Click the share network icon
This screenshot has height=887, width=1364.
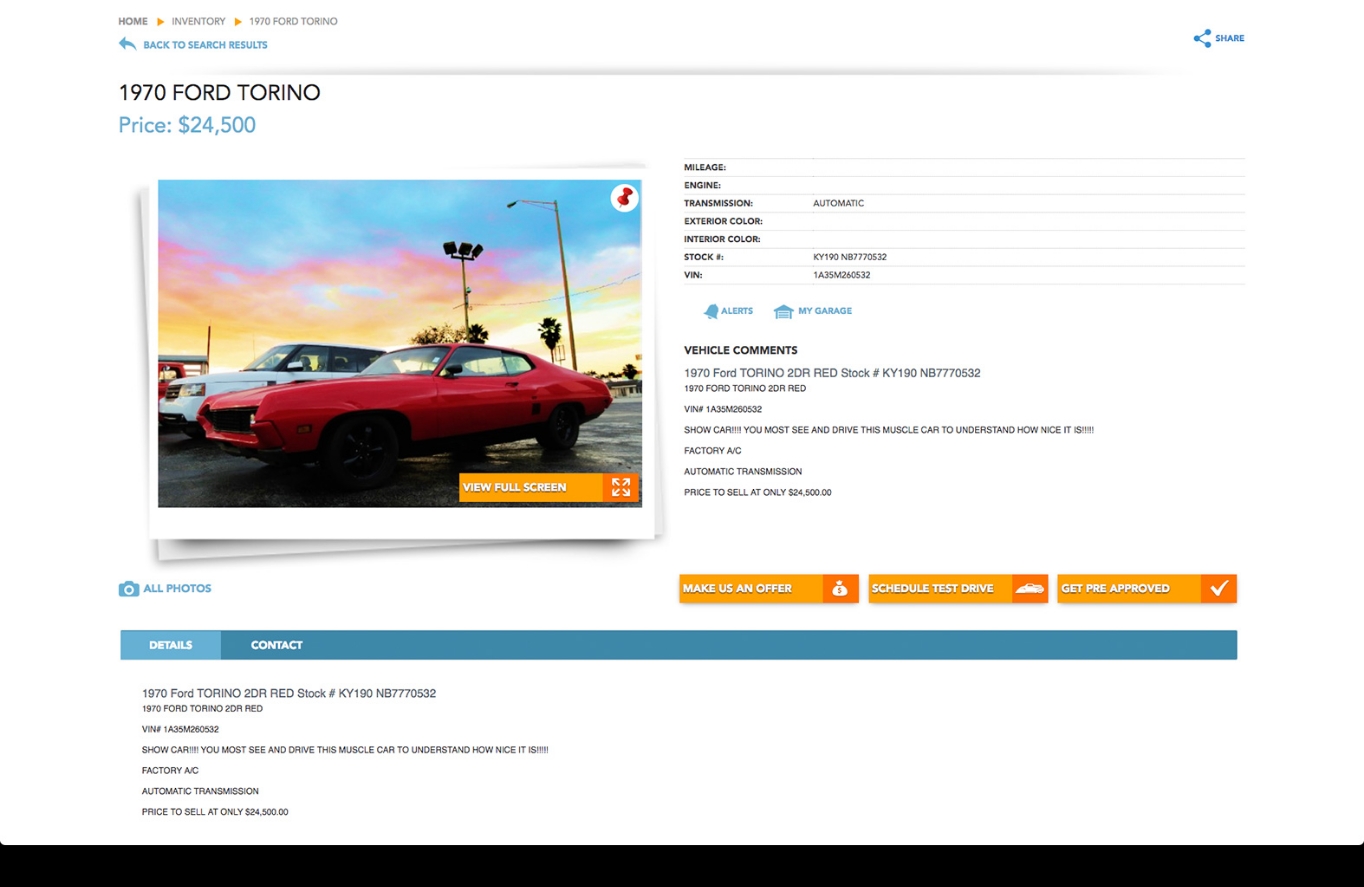point(1202,38)
